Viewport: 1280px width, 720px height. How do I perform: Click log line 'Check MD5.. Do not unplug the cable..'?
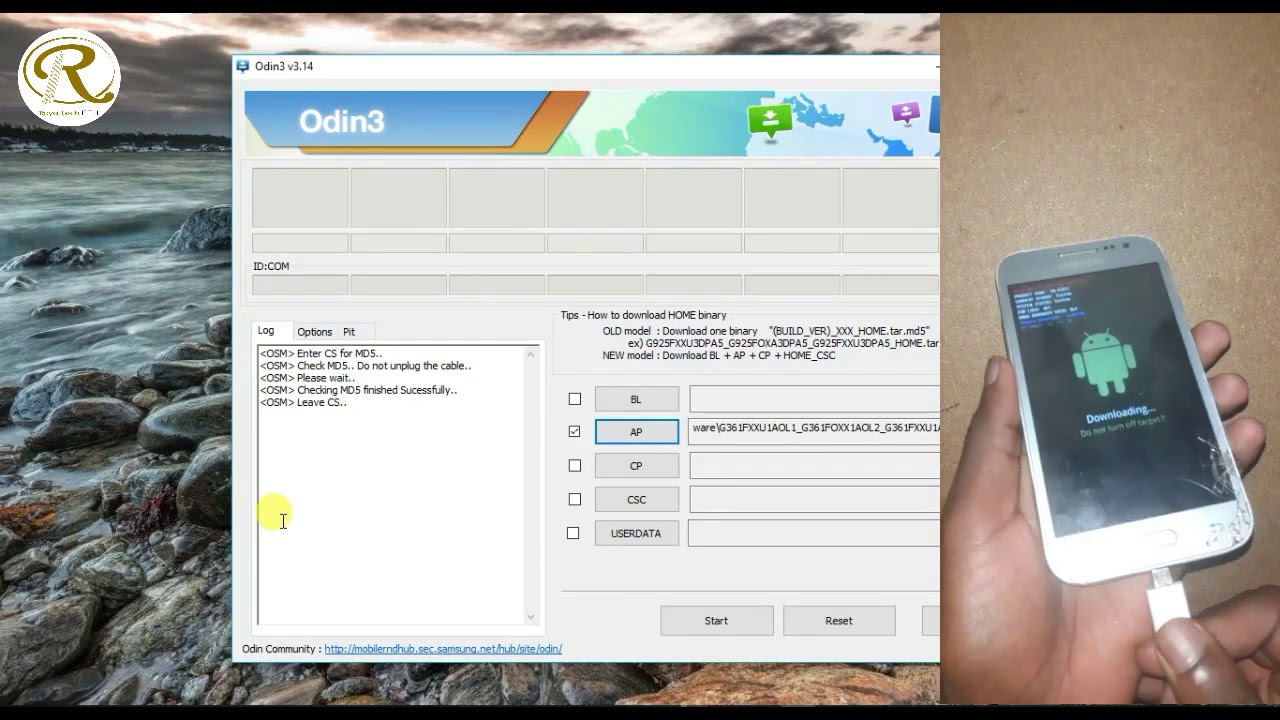pyautogui.click(x=366, y=365)
